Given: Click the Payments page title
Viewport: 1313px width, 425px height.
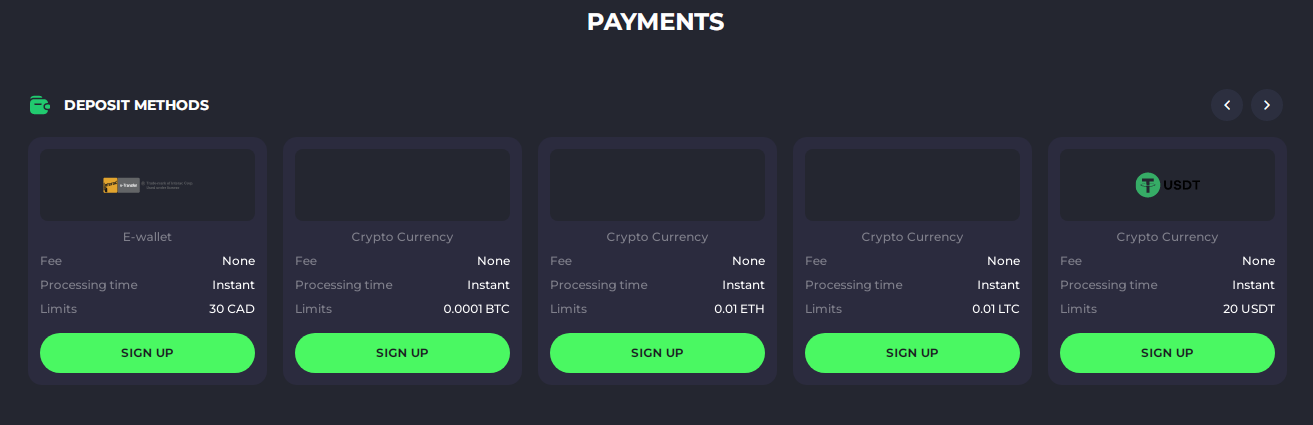Looking at the screenshot, I should [x=656, y=22].
